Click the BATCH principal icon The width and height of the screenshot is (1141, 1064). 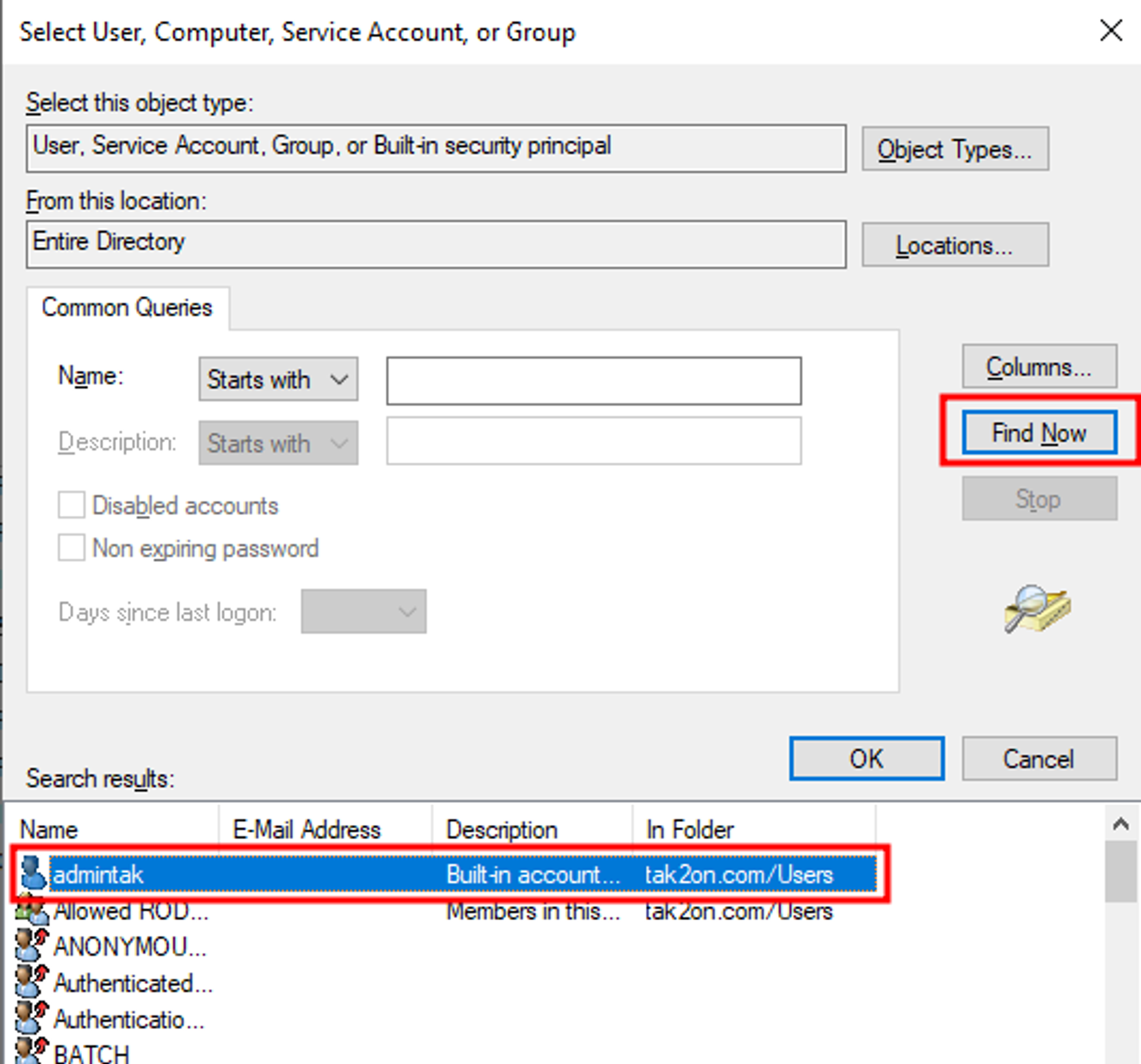coord(31,1053)
